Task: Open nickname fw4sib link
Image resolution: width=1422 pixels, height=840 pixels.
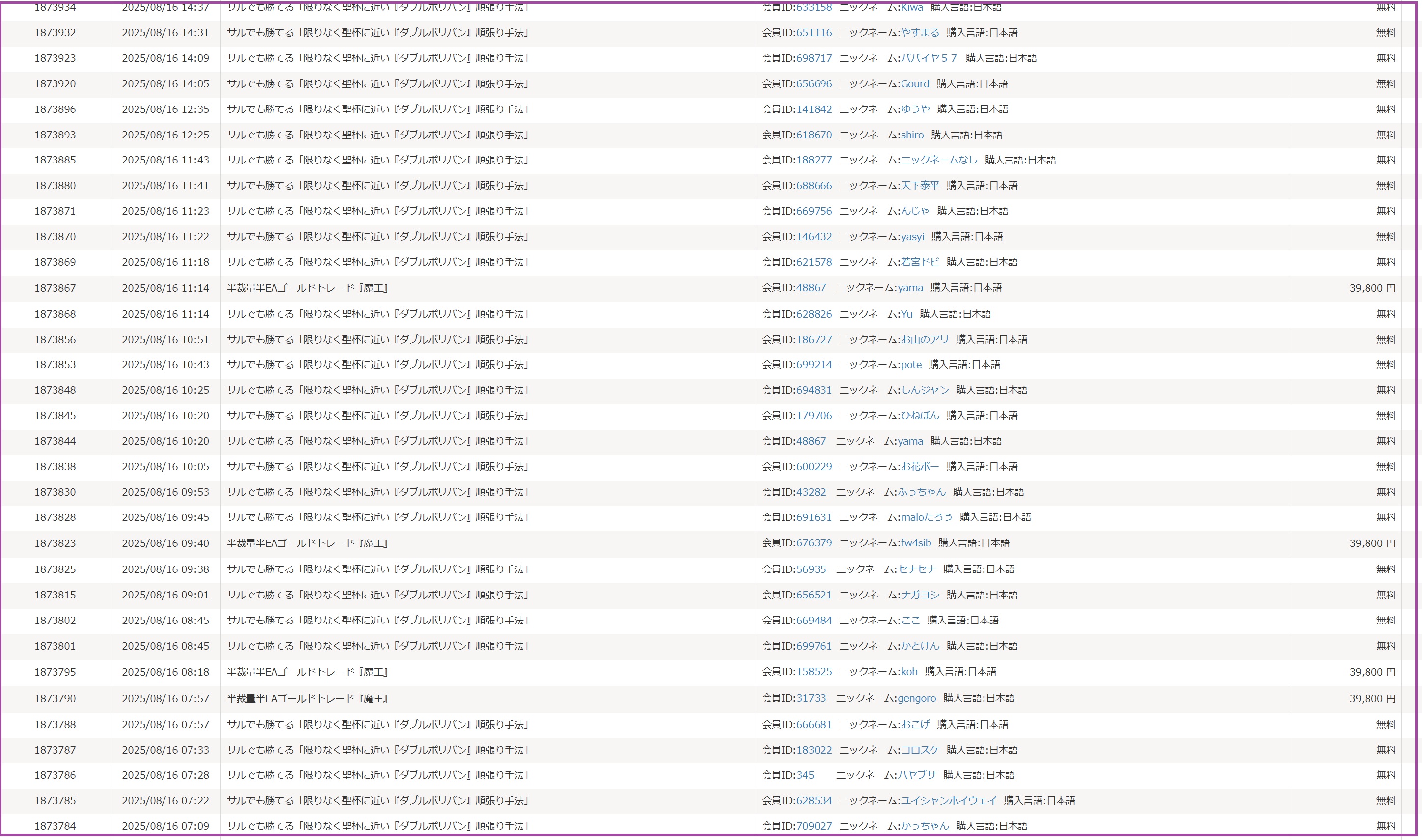Action: (916, 542)
